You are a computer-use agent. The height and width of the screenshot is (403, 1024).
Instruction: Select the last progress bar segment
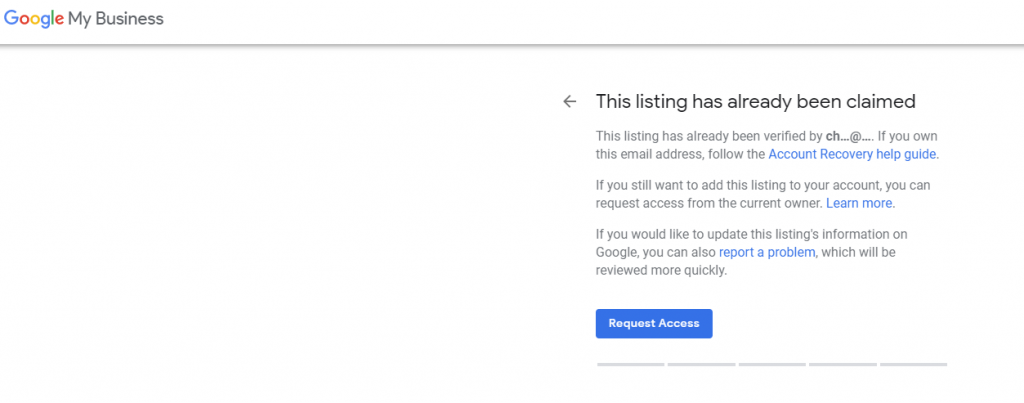pyautogui.click(x=913, y=364)
